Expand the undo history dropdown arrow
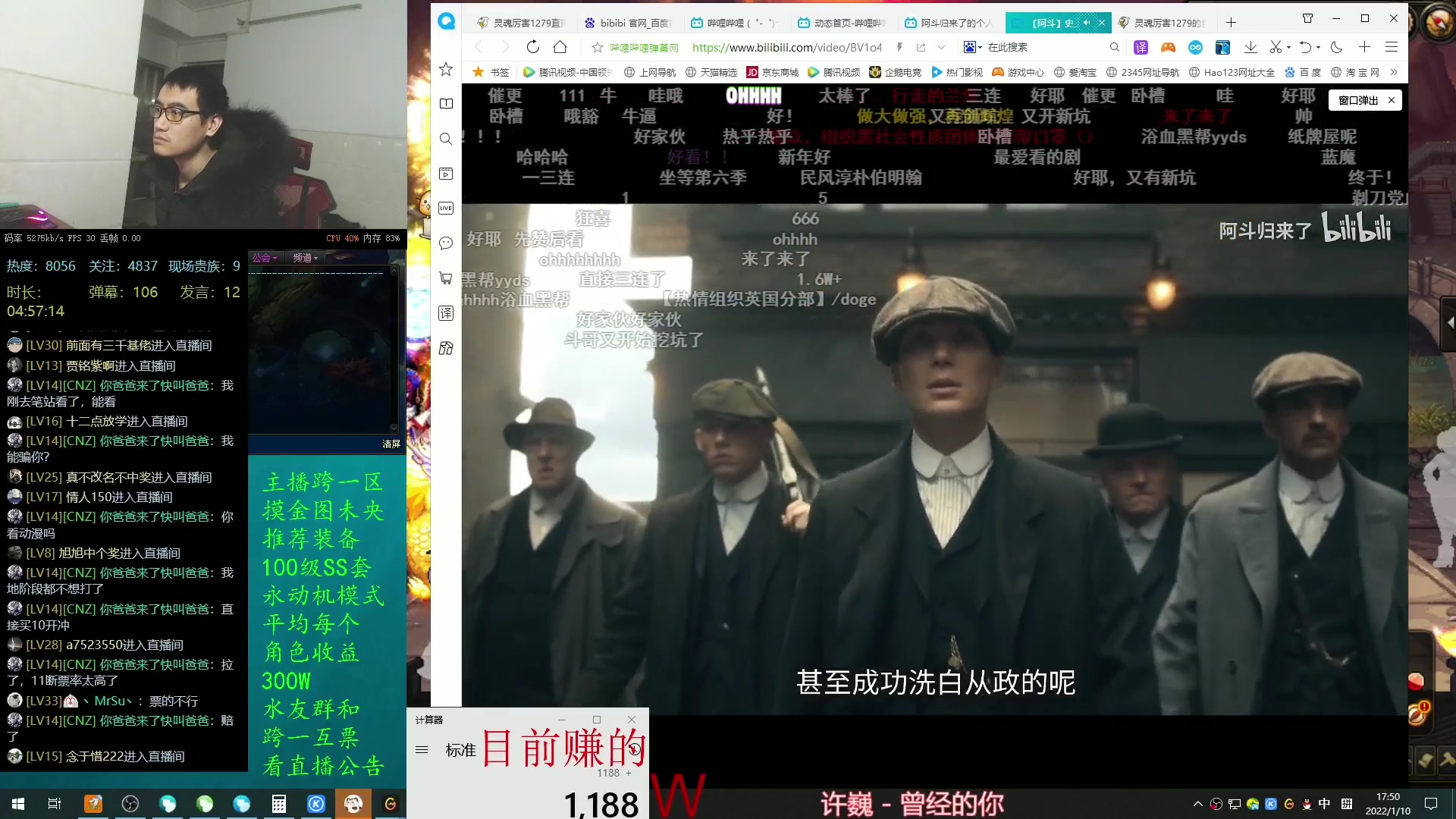Viewport: 1456px width, 819px height. point(1318,47)
